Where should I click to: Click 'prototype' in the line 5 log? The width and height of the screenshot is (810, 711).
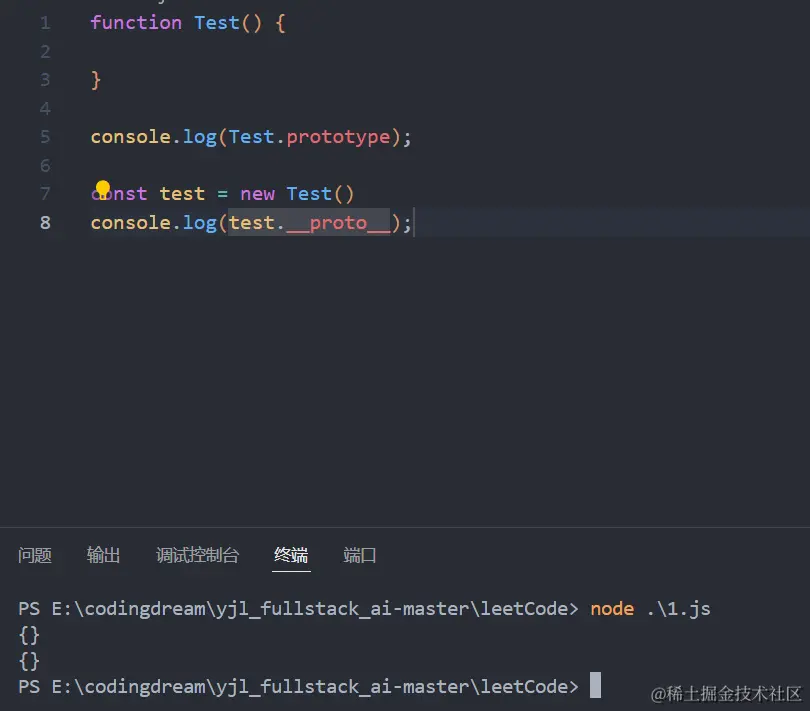click(338, 137)
